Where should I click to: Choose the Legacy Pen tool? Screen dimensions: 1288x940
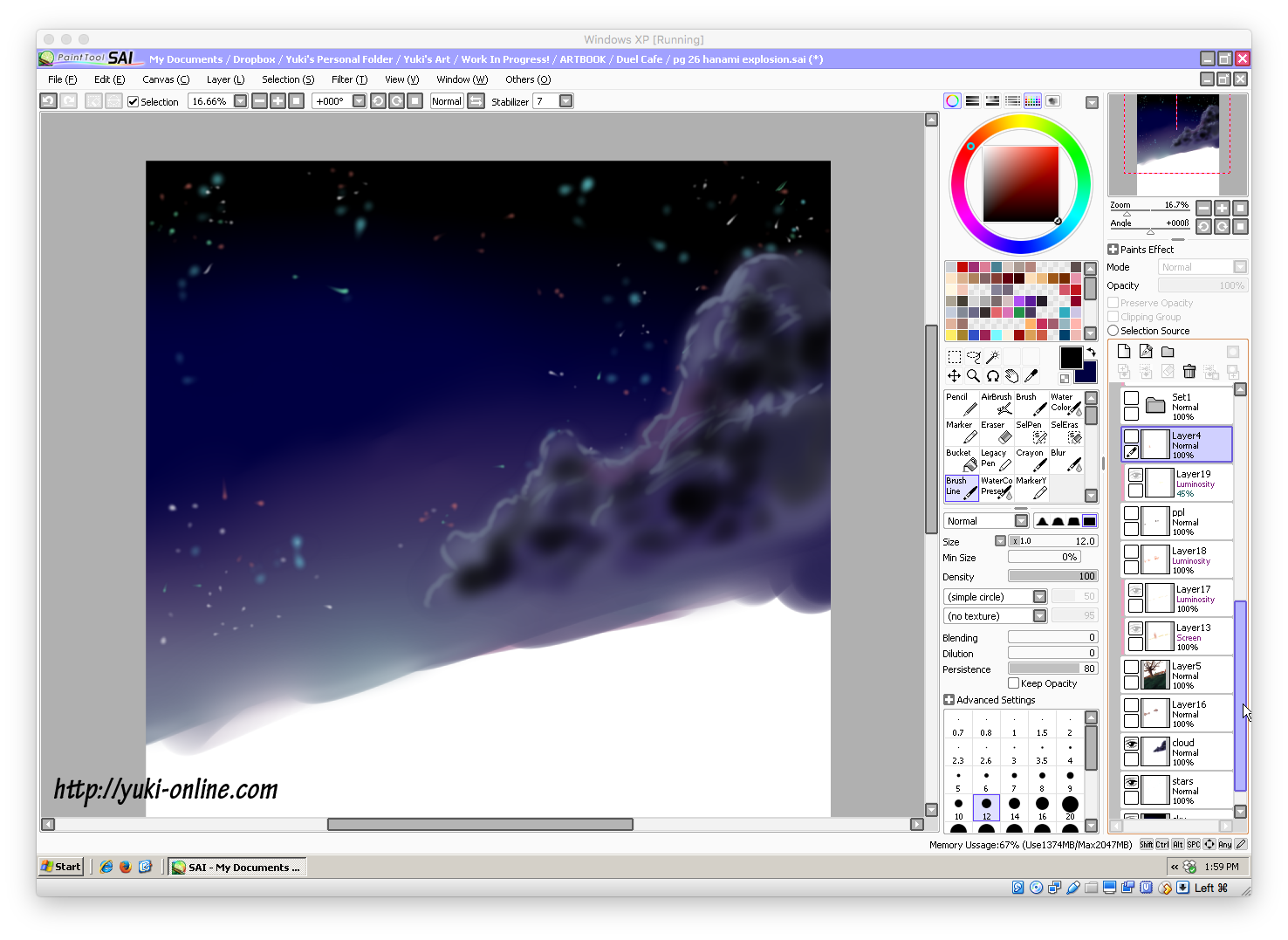pyautogui.click(x=996, y=460)
